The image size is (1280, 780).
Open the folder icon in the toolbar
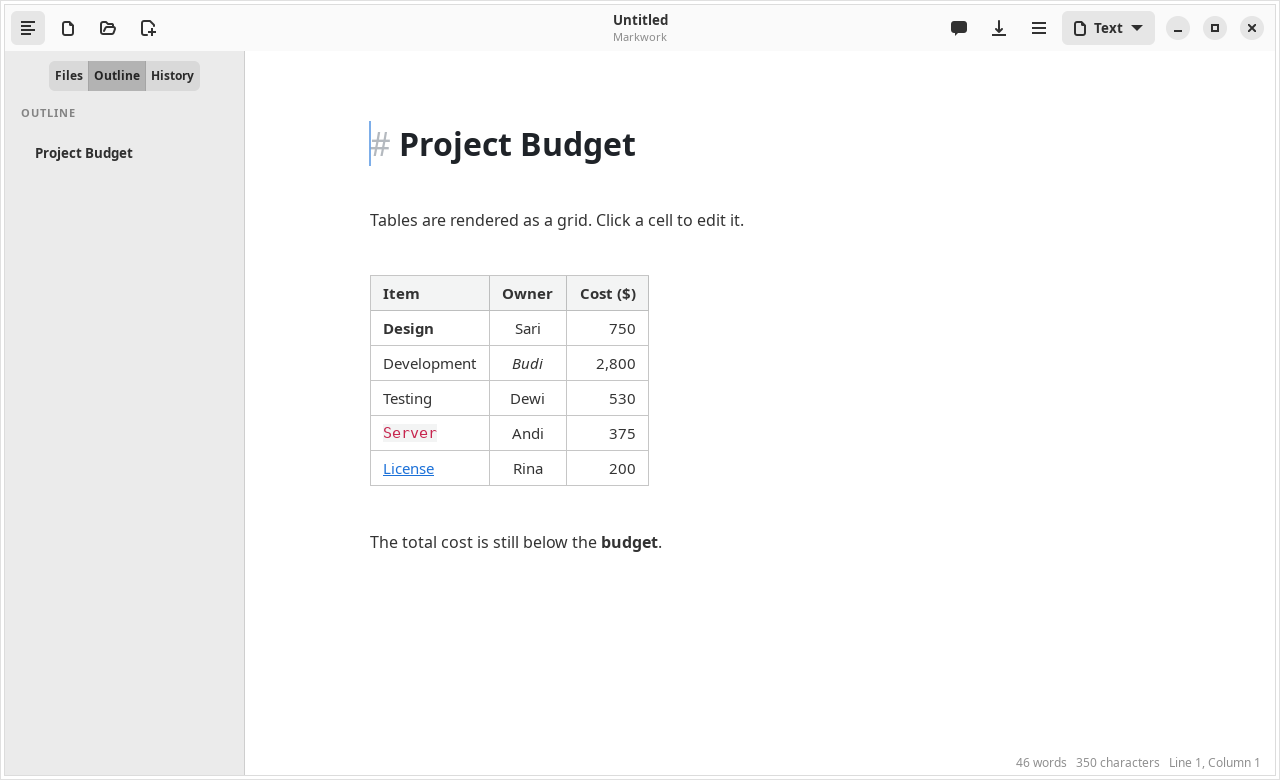(108, 28)
